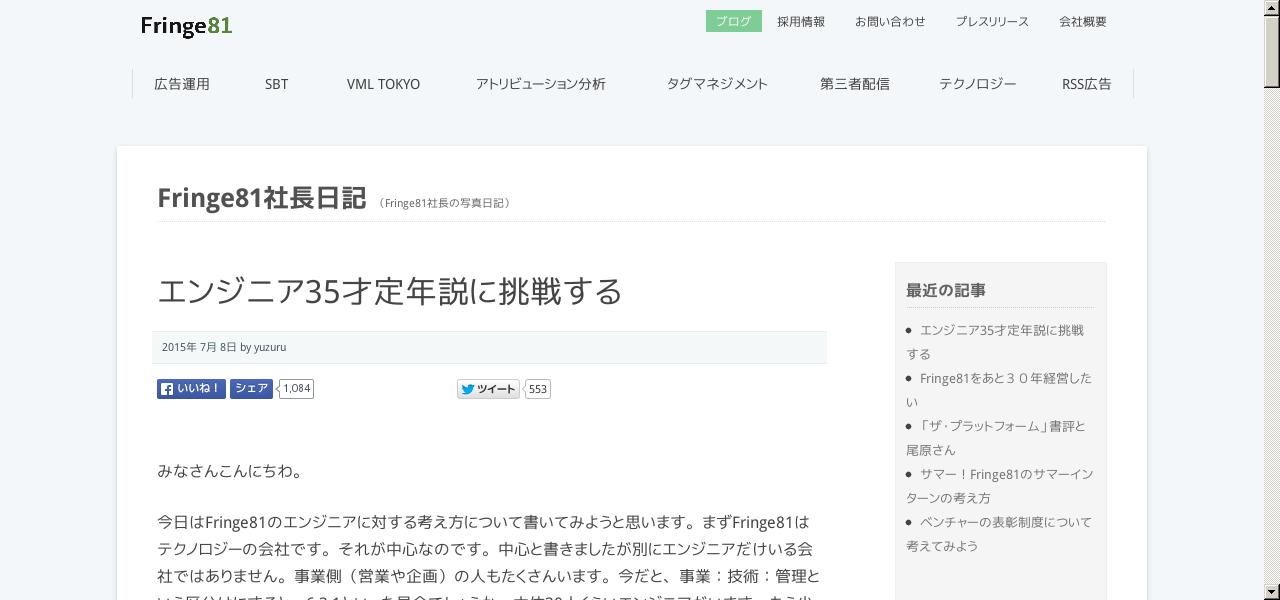Open 会社概要 in header
This screenshot has width=1280, height=600.
click(1083, 21)
